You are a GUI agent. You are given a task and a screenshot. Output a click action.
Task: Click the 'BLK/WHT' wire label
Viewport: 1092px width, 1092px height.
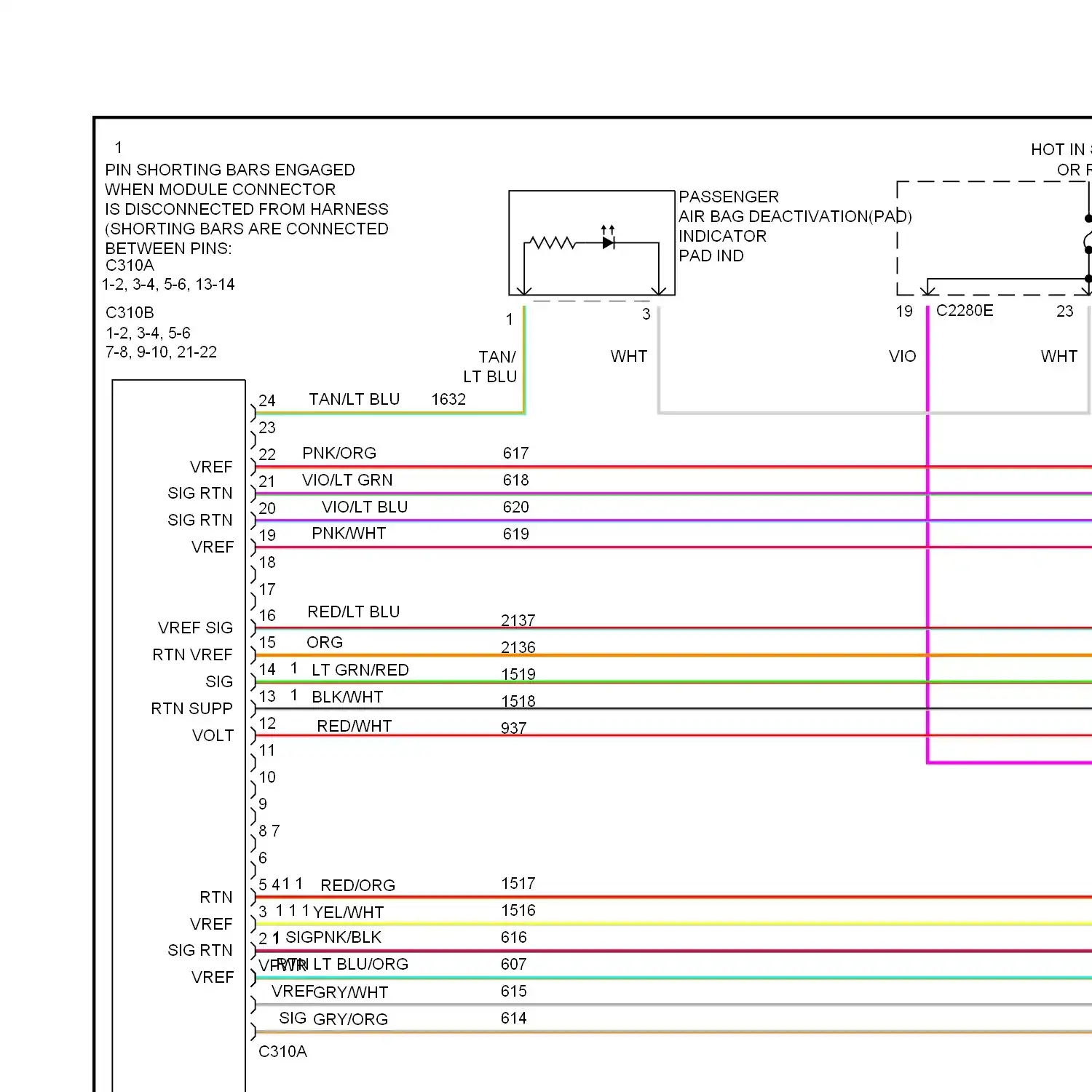[347, 697]
